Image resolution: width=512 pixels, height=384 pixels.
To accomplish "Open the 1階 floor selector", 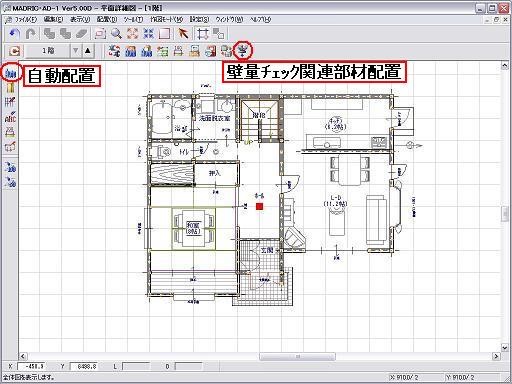I will tap(48, 51).
